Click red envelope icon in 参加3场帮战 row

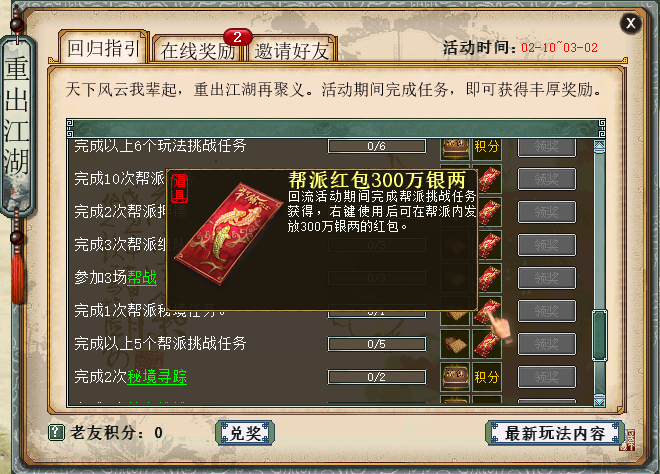tap(489, 278)
